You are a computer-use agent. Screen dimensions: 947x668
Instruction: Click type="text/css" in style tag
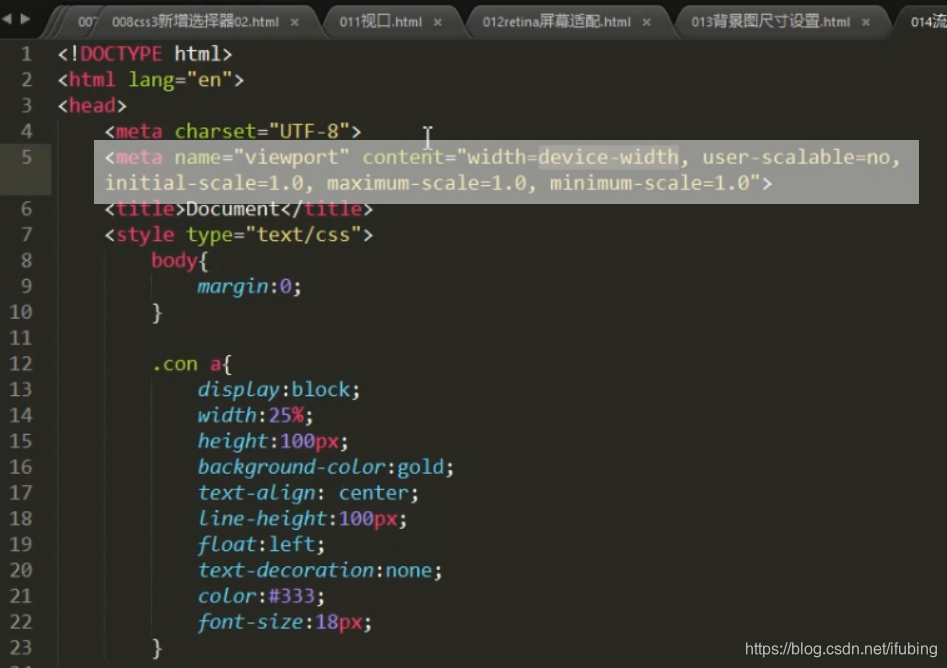[x=274, y=235]
